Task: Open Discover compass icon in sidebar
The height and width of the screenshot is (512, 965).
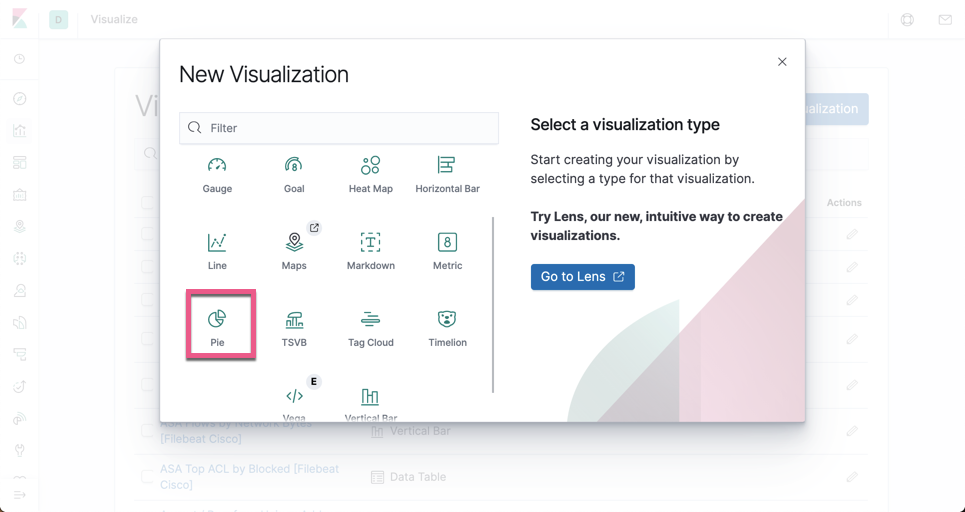Action: (20, 98)
